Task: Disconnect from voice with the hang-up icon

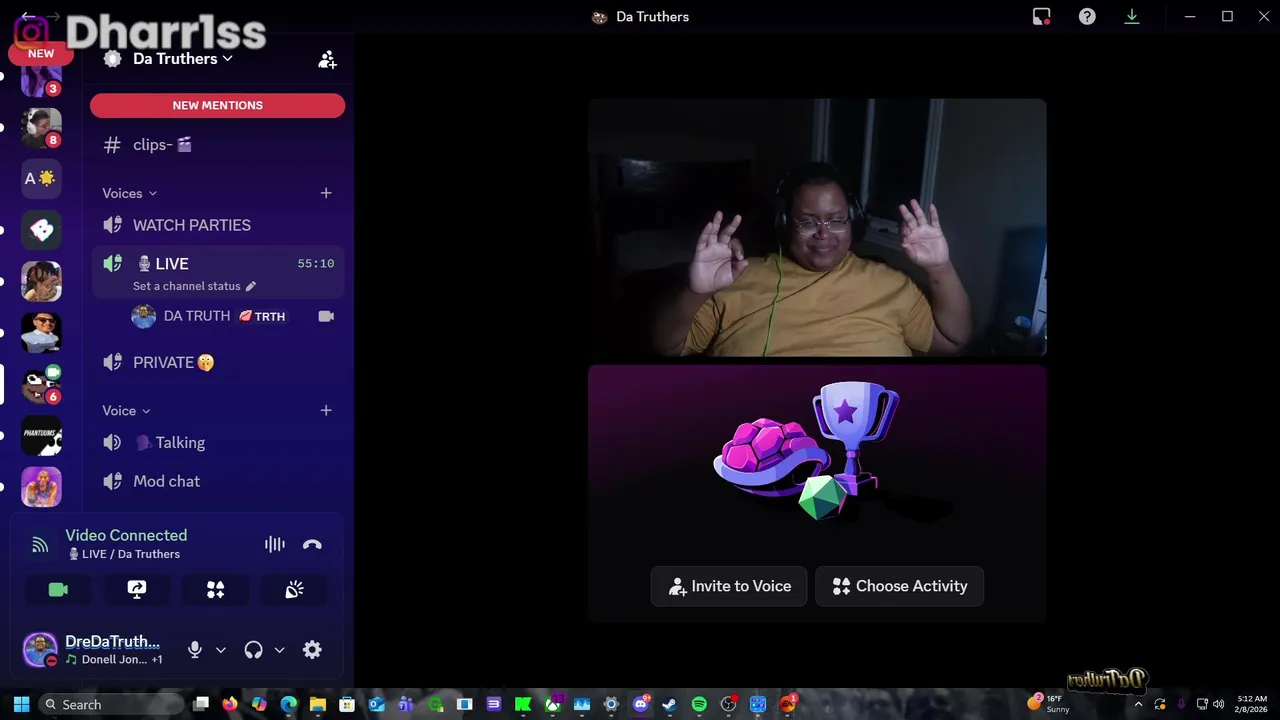Action: [x=312, y=544]
